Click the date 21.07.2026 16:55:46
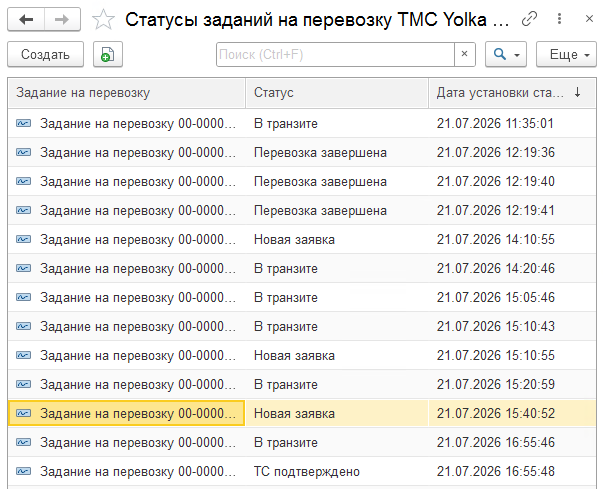The height and width of the screenshot is (489, 603). coord(496,442)
